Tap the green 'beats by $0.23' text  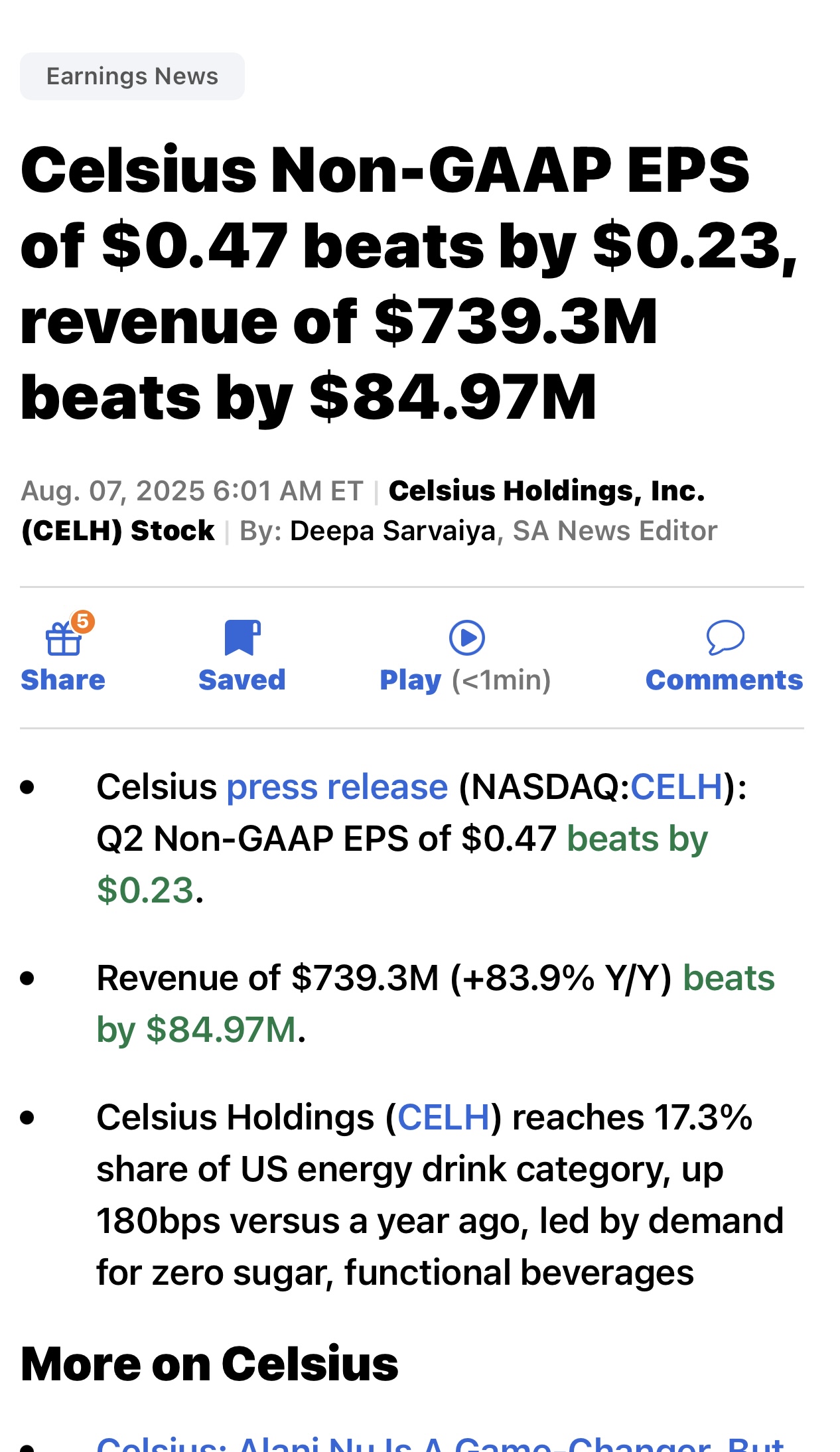point(402,865)
